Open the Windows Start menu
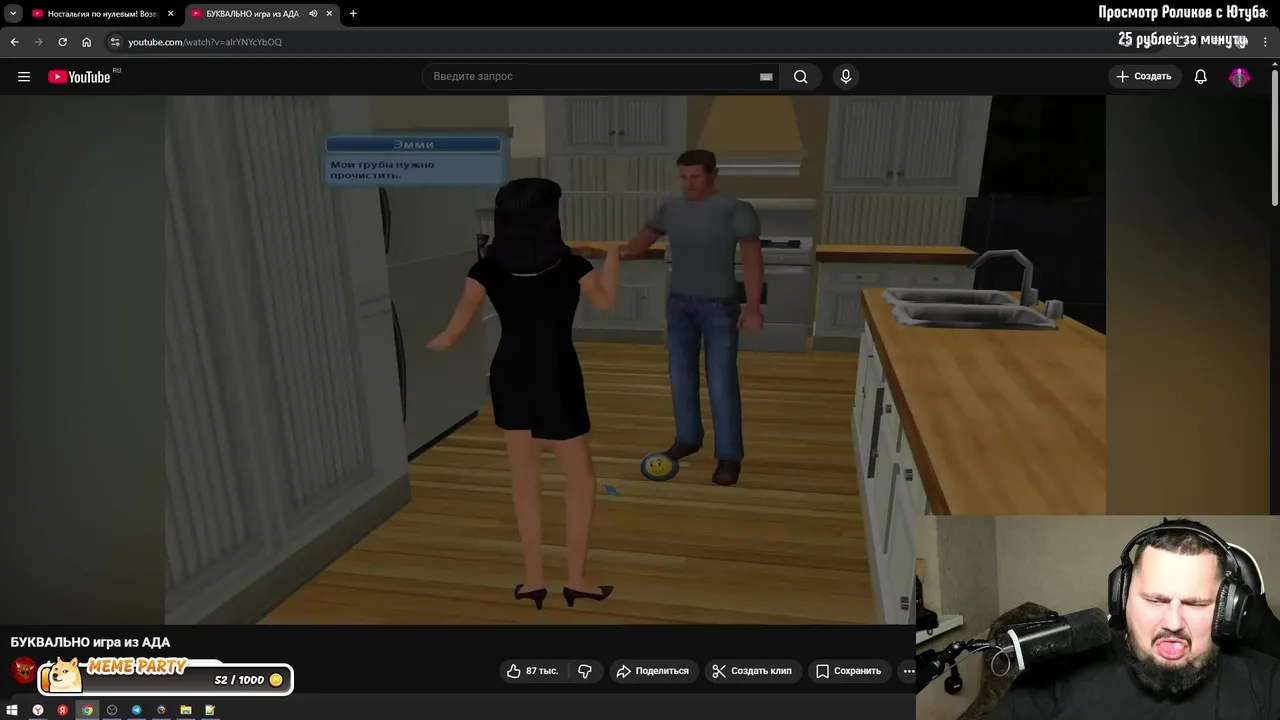The image size is (1280, 720). pos(12,710)
